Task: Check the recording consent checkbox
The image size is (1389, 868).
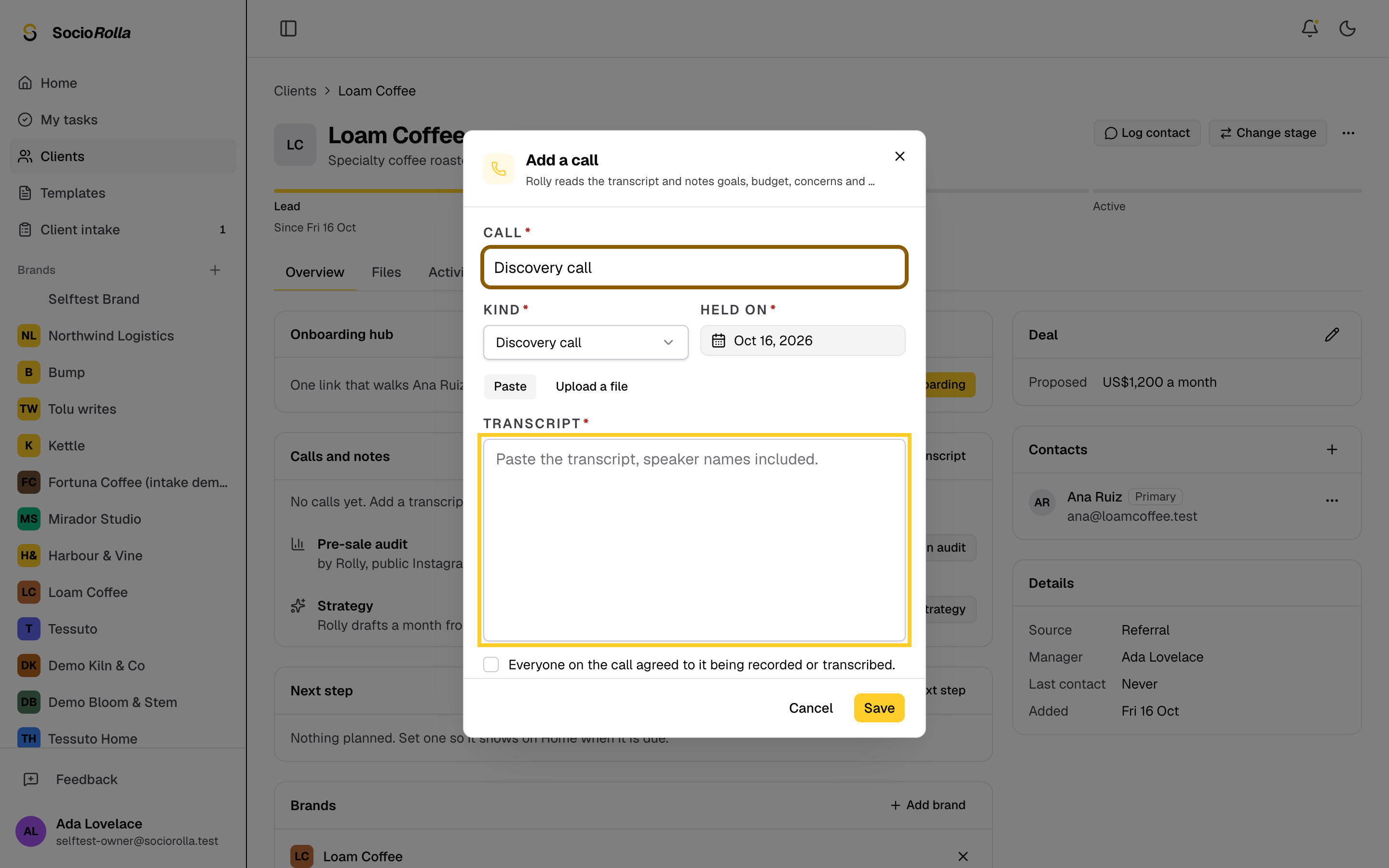Action: (491, 664)
